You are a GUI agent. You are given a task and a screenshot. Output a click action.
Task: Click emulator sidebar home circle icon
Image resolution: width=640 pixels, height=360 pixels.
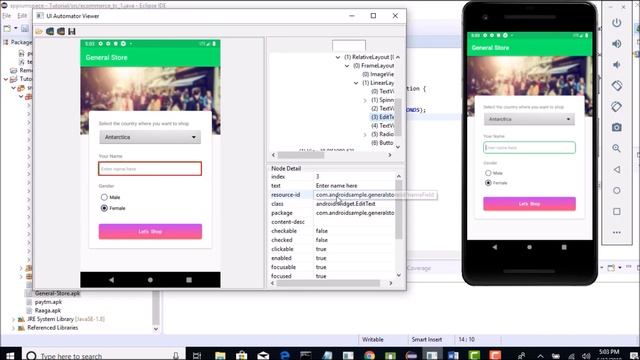616,190
